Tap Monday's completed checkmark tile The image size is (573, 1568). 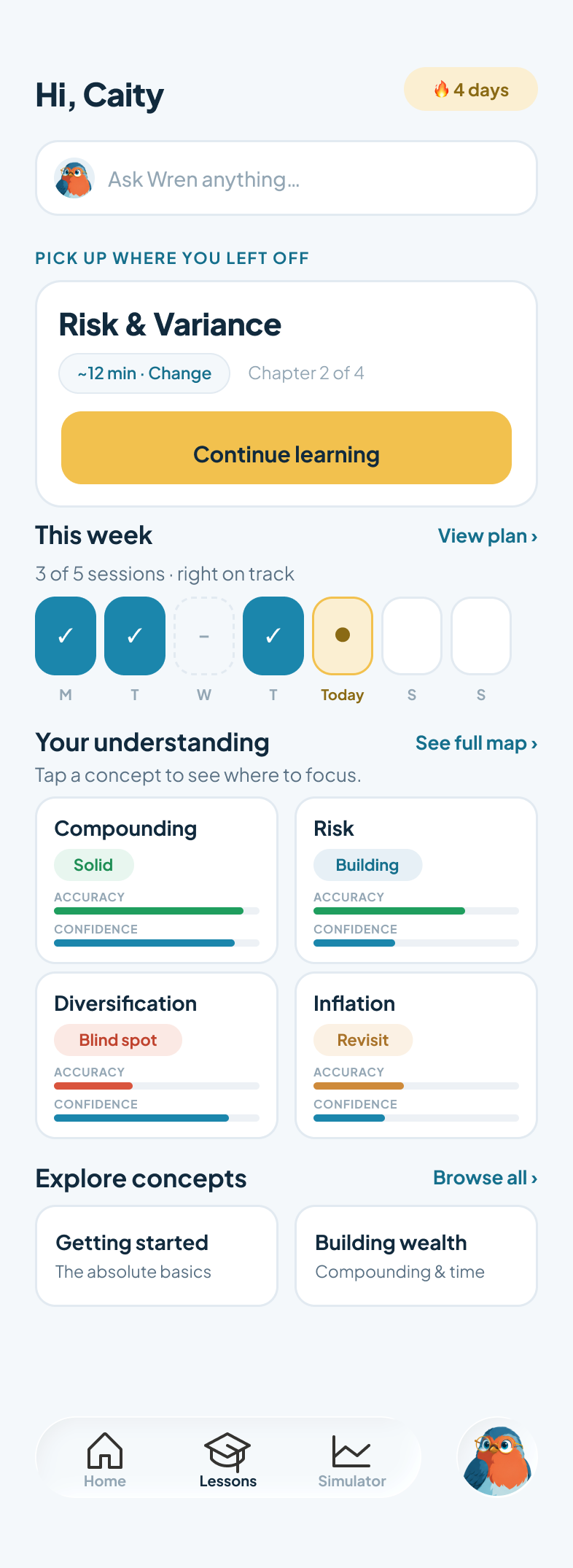coord(66,635)
